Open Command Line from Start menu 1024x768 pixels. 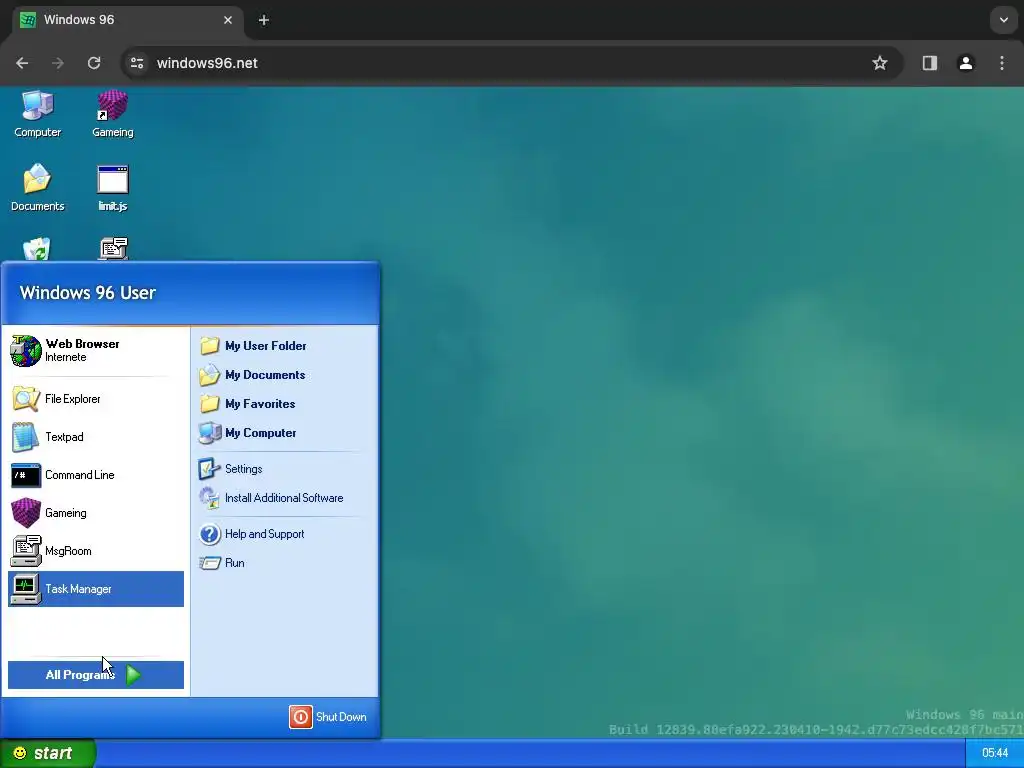click(x=95, y=475)
